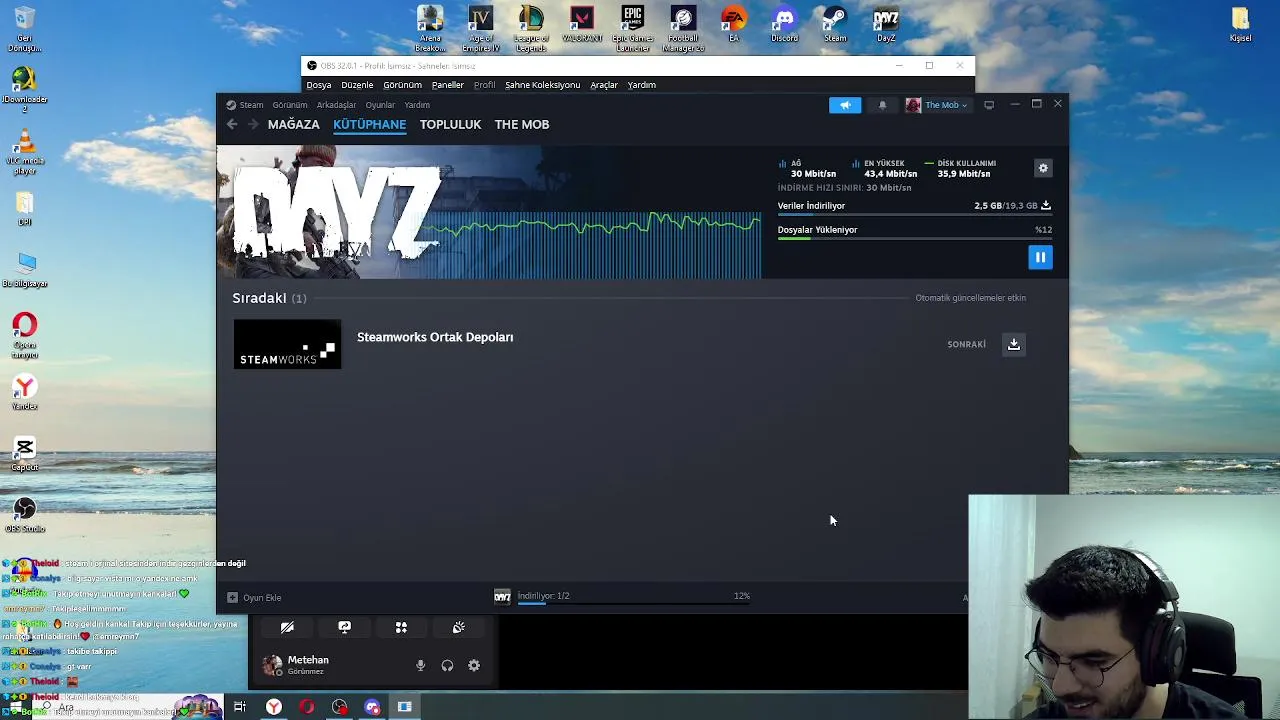Open Steam notifications bell
Image resolution: width=1280 pixels, height=720 pixels.
pos(882,105)
